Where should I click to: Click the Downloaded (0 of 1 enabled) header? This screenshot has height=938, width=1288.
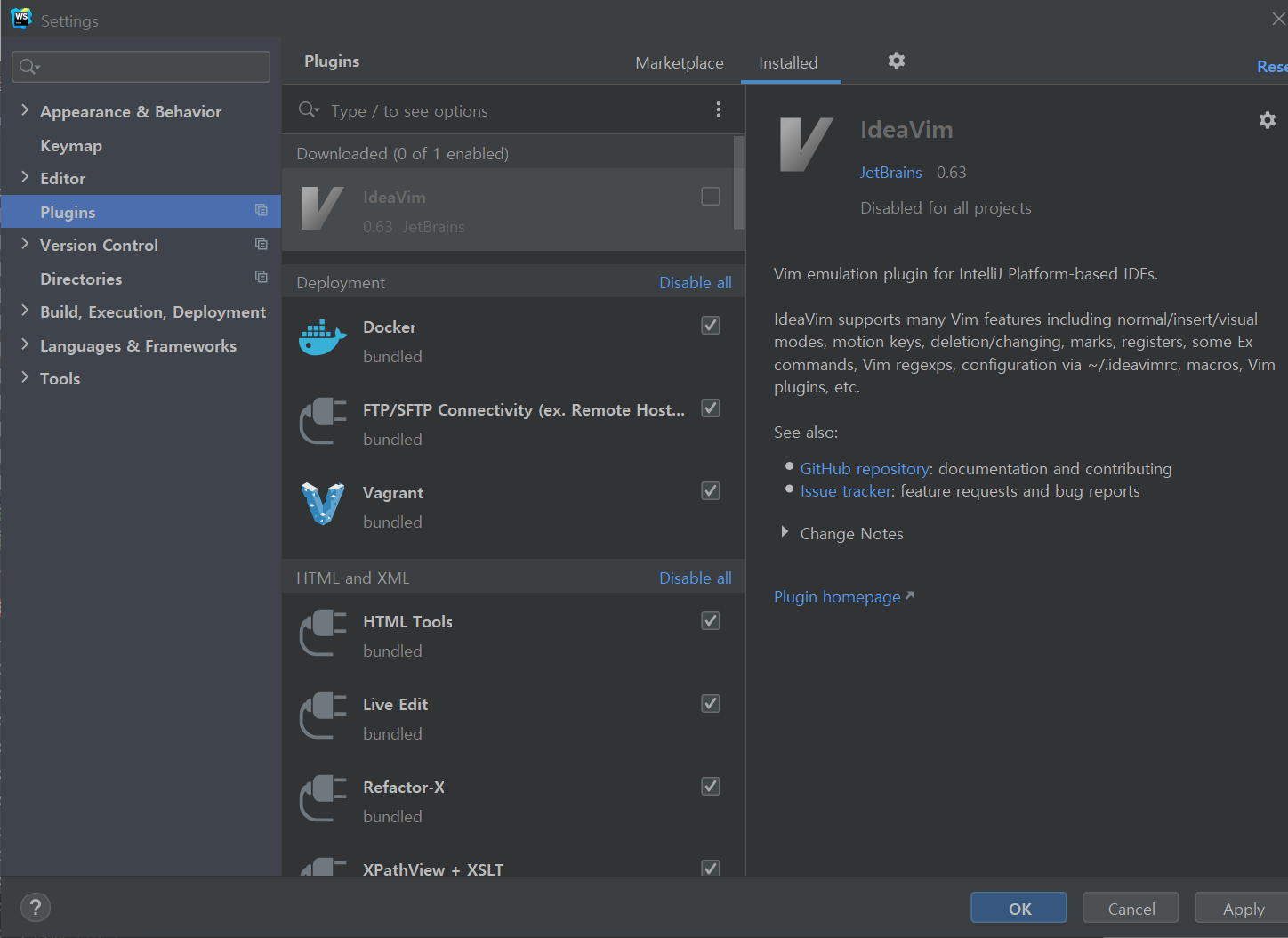(x=403, y=153)
